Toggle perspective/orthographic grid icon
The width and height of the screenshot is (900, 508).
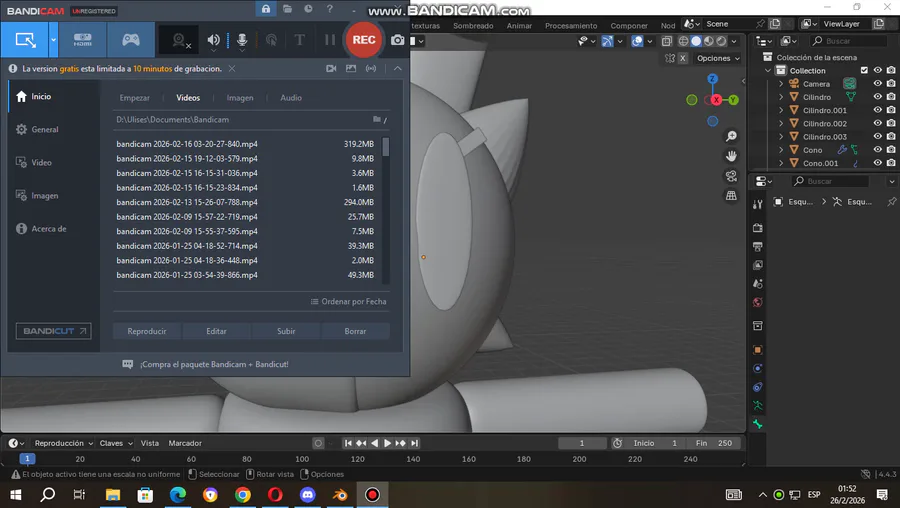coord(731,196)
